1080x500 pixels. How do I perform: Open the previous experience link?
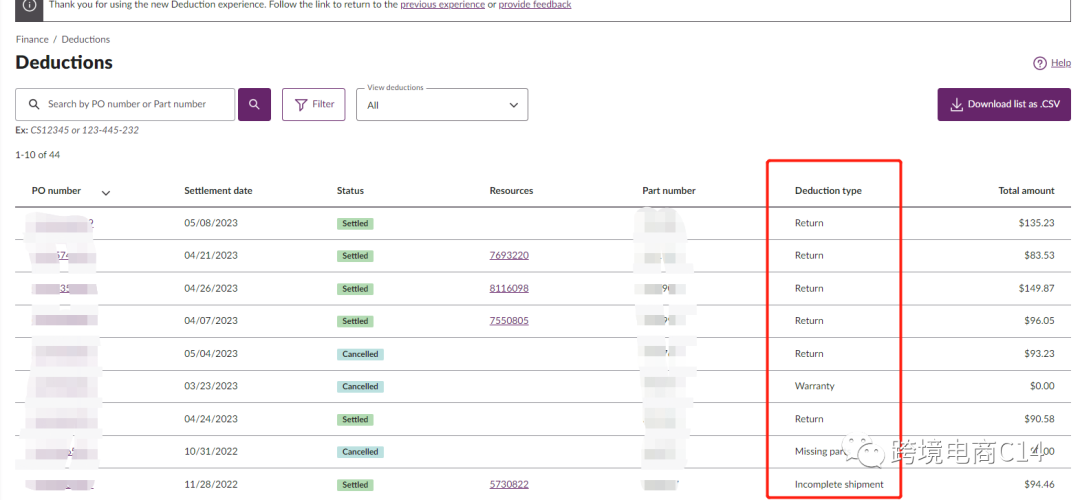441,5
